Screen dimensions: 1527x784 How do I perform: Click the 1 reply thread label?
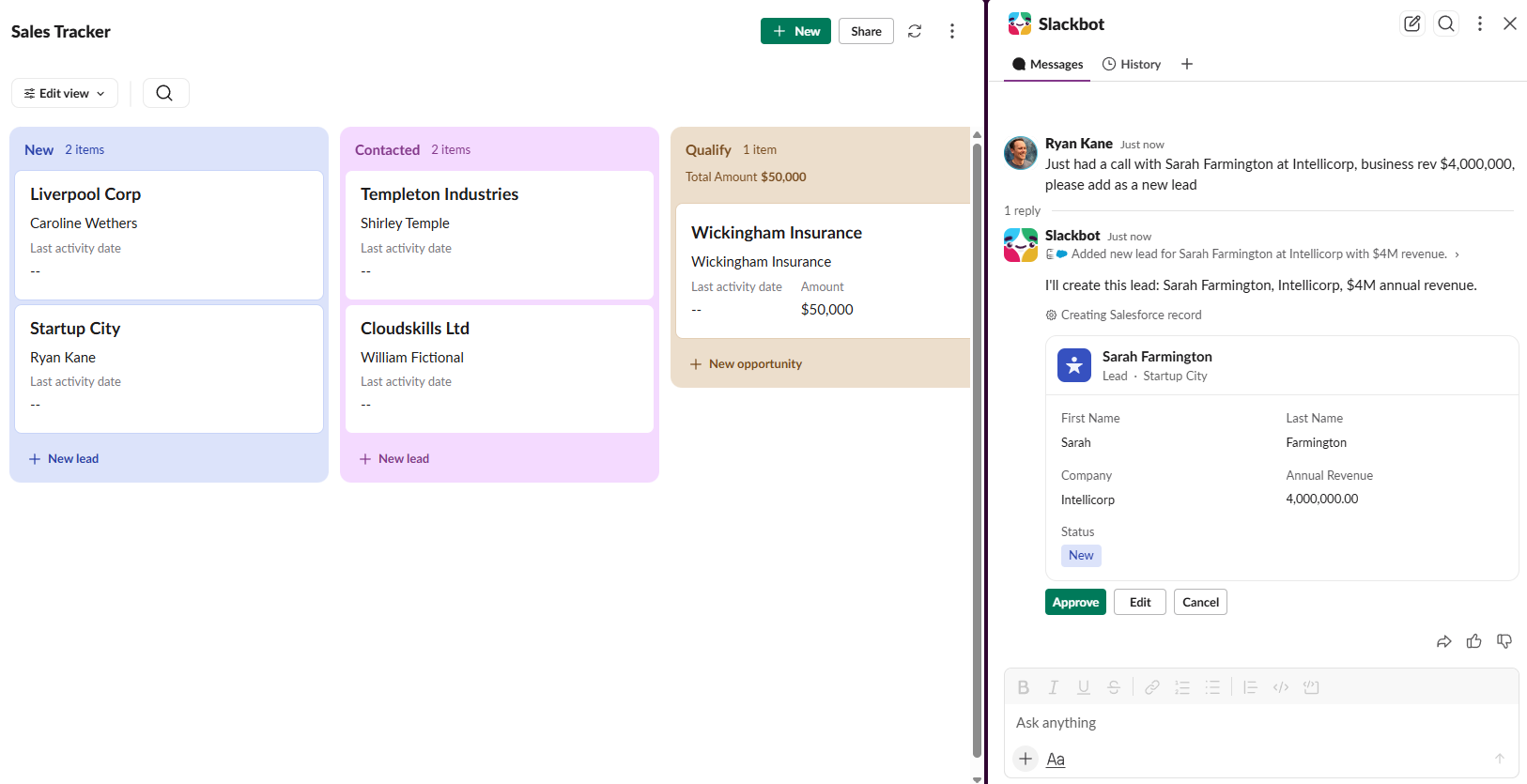pyautogui.click(x=1022, y=210)
